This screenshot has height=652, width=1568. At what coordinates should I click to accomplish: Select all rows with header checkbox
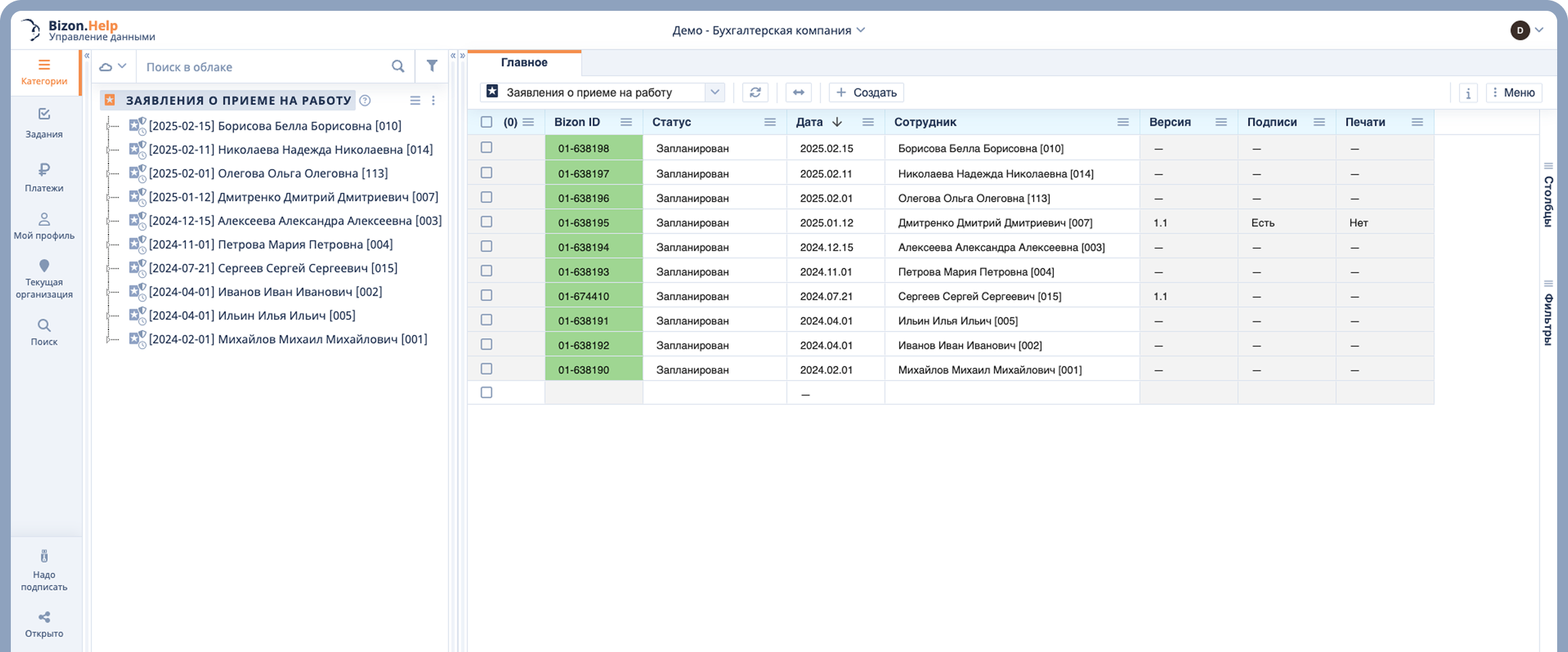486,122
